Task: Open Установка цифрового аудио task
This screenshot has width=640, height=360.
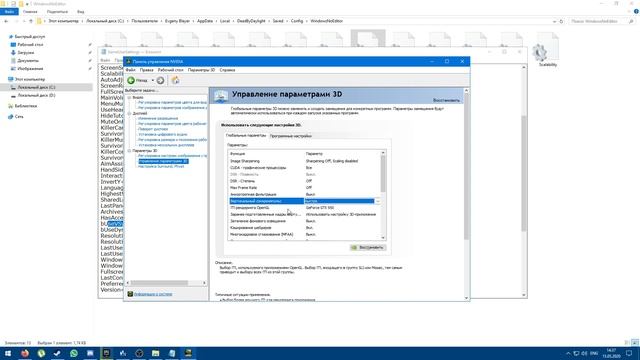Action: [x=162, y=134]
